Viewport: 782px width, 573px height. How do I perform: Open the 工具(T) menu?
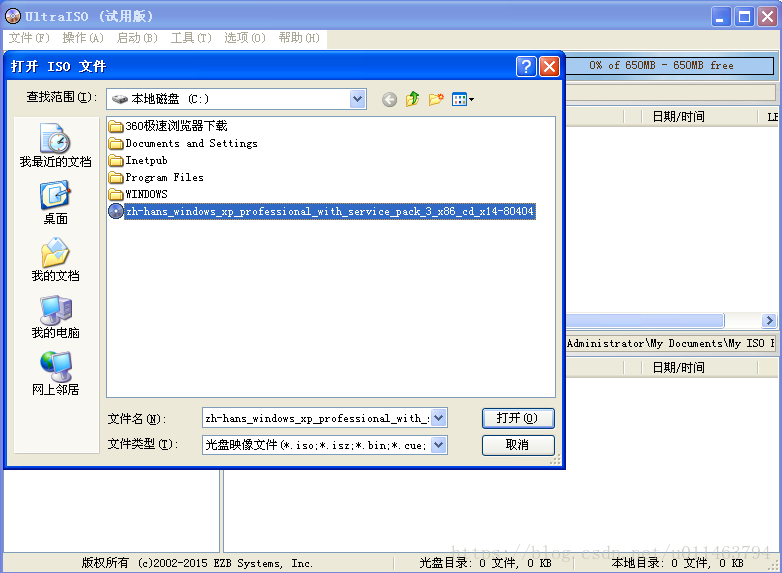coord(191,38)
